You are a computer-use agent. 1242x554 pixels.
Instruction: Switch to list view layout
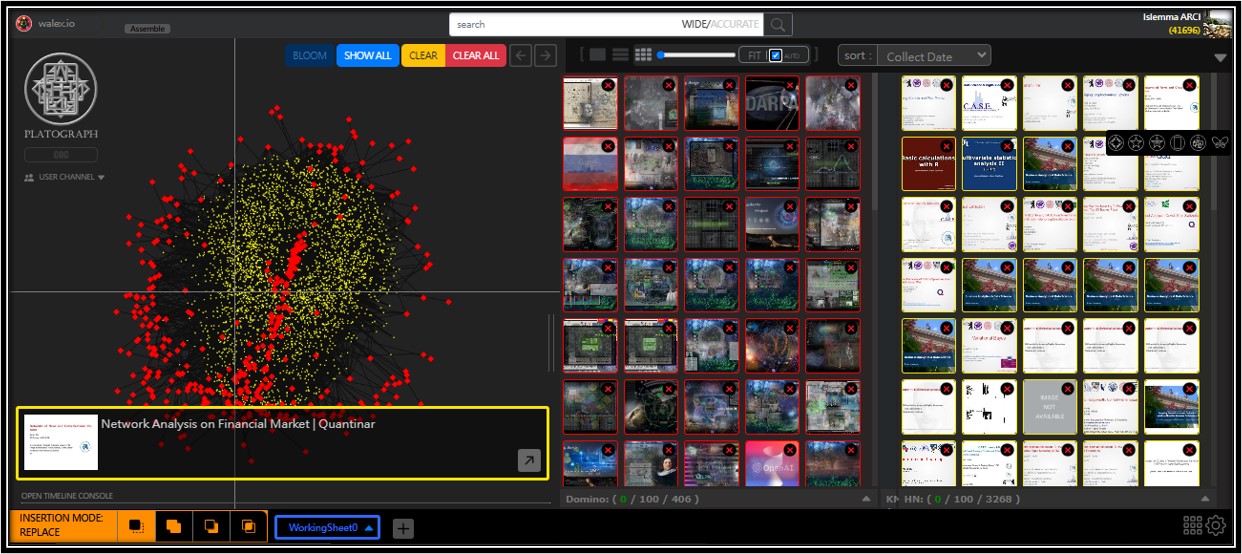pos(621,55)
